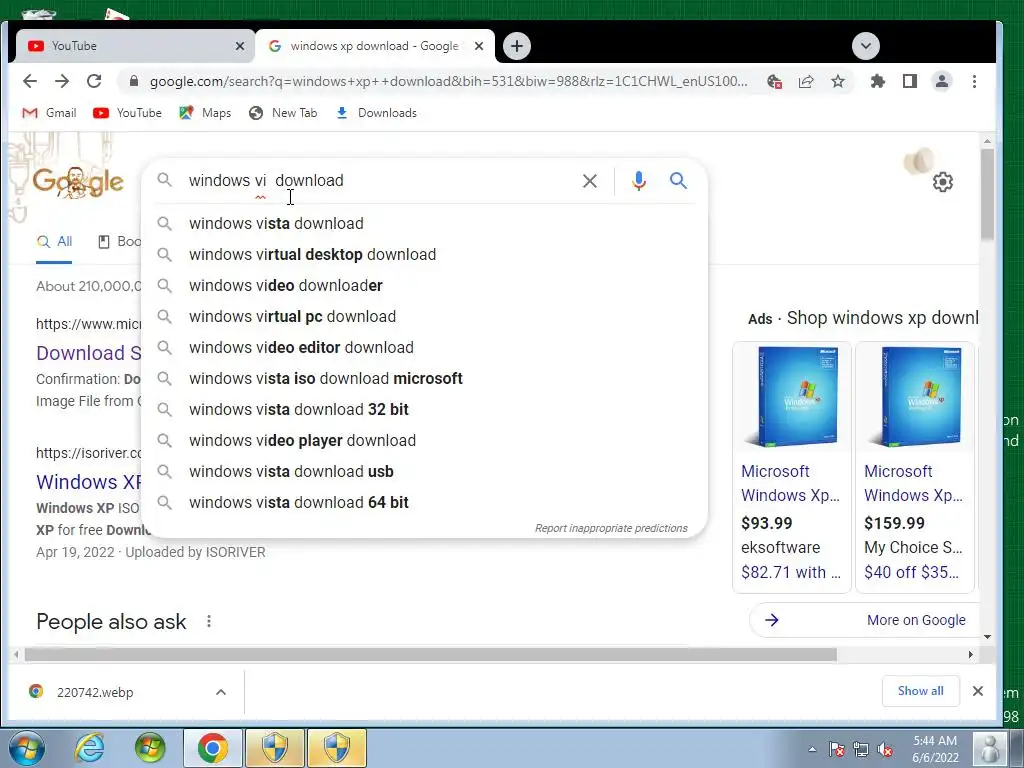Select the All search results tab

(54, 242)
